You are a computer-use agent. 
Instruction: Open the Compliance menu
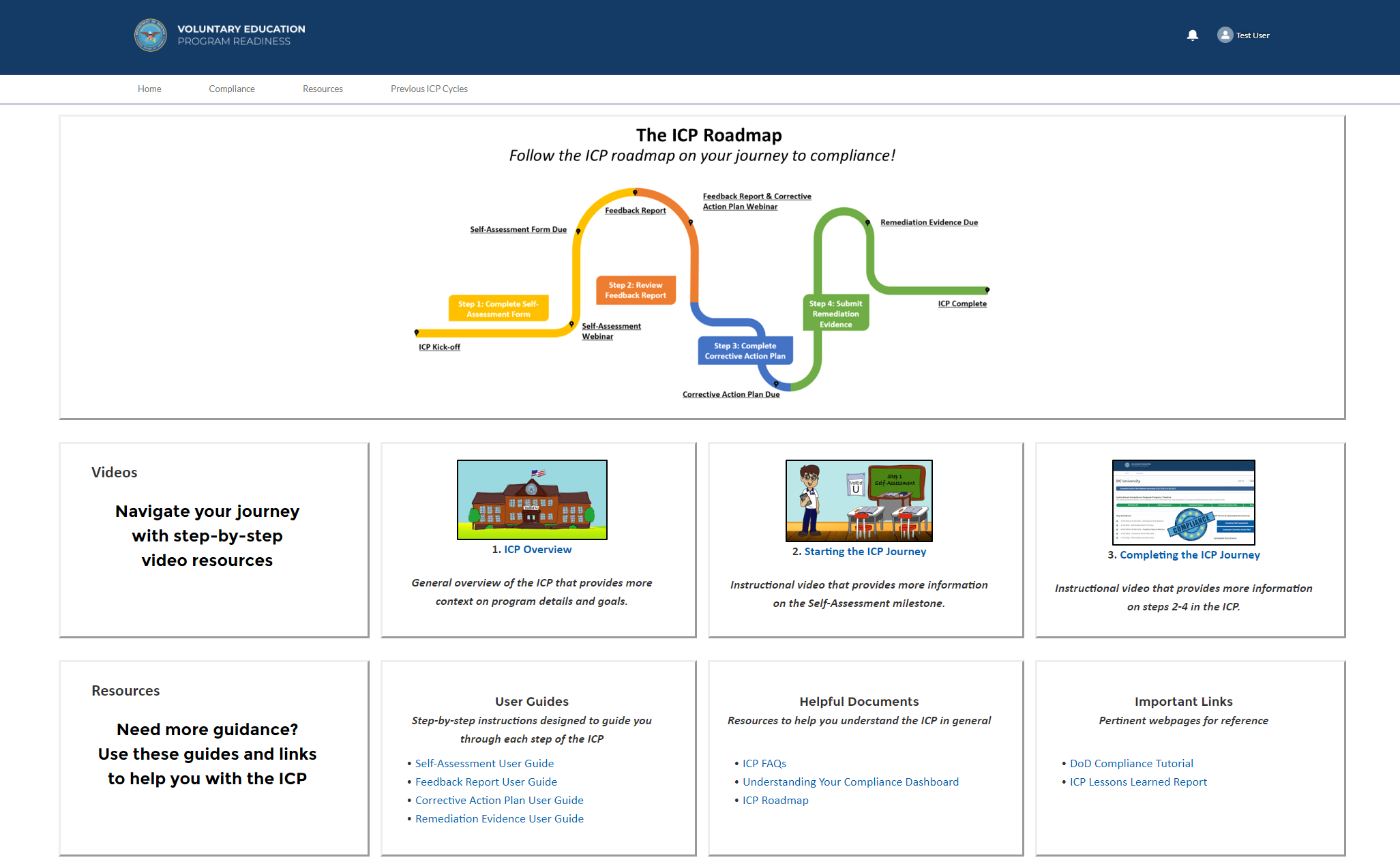tap(232, 89)
